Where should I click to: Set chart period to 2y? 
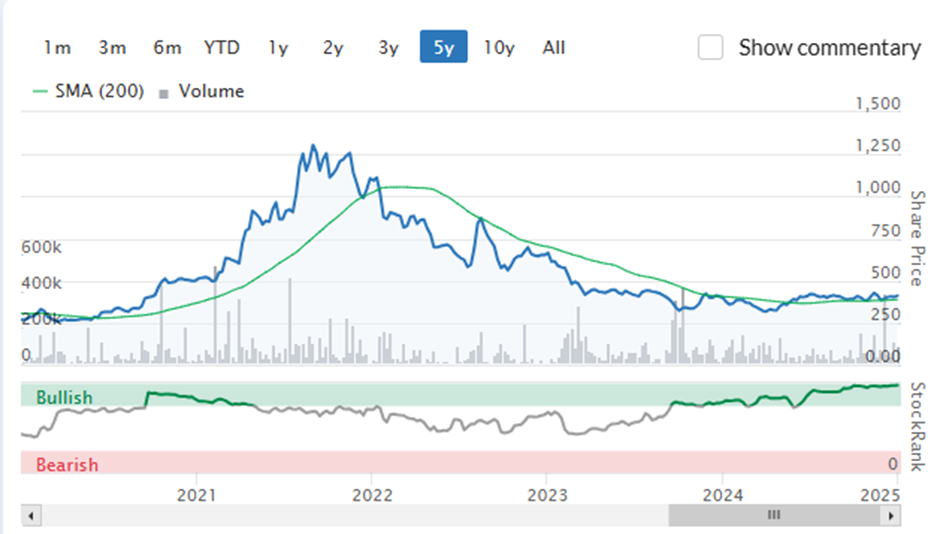[333, 47]
